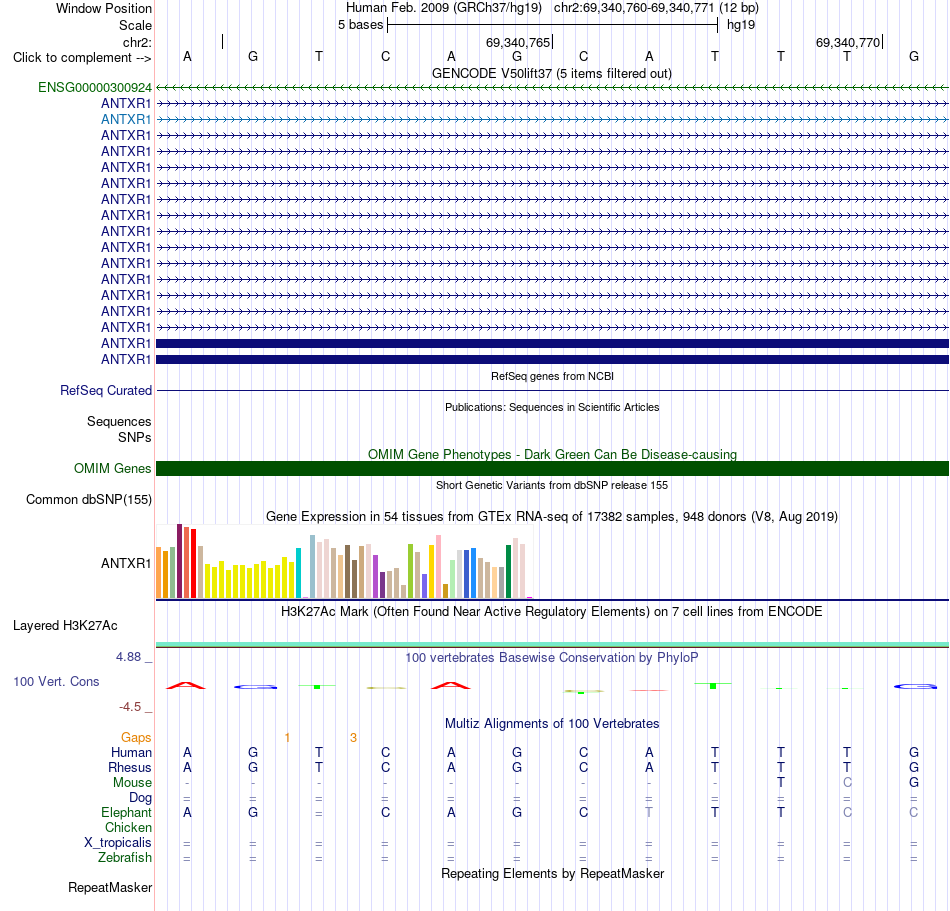The height and width of the screenshot is (911, 950).
Task: Click the OMIM Genes track label
Action: (x=113, y=469)
